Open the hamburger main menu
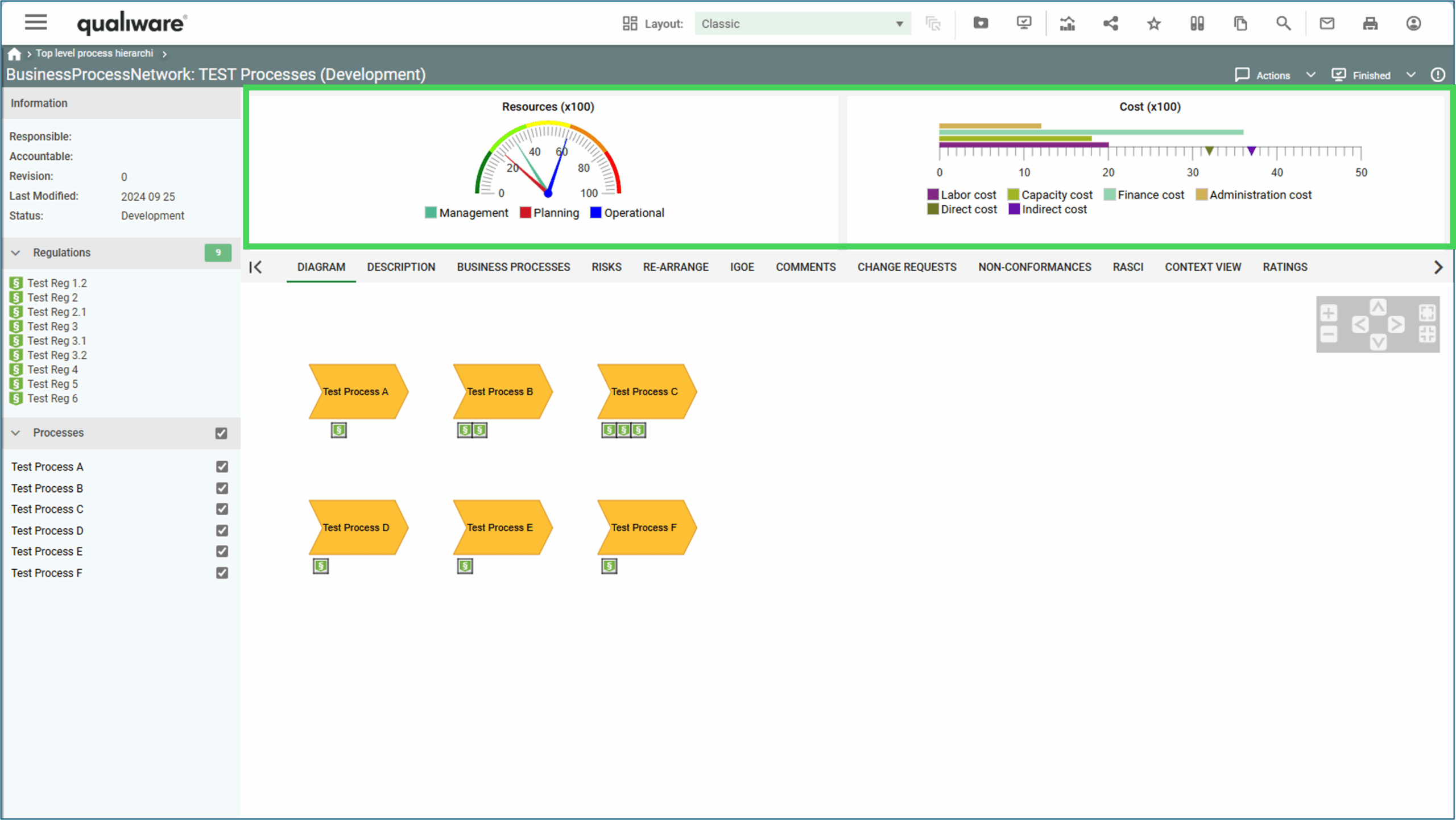1456x820 pixels. pyautogui.click(x=35, y=23)
